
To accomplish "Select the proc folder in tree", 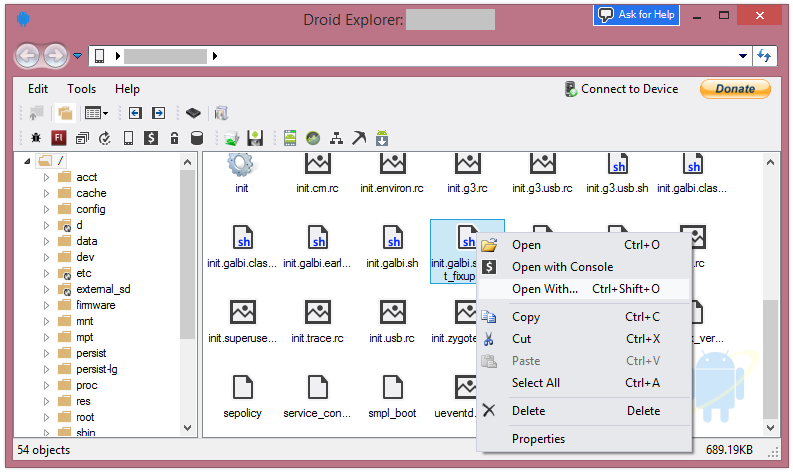I will click(x=86, y=385).
